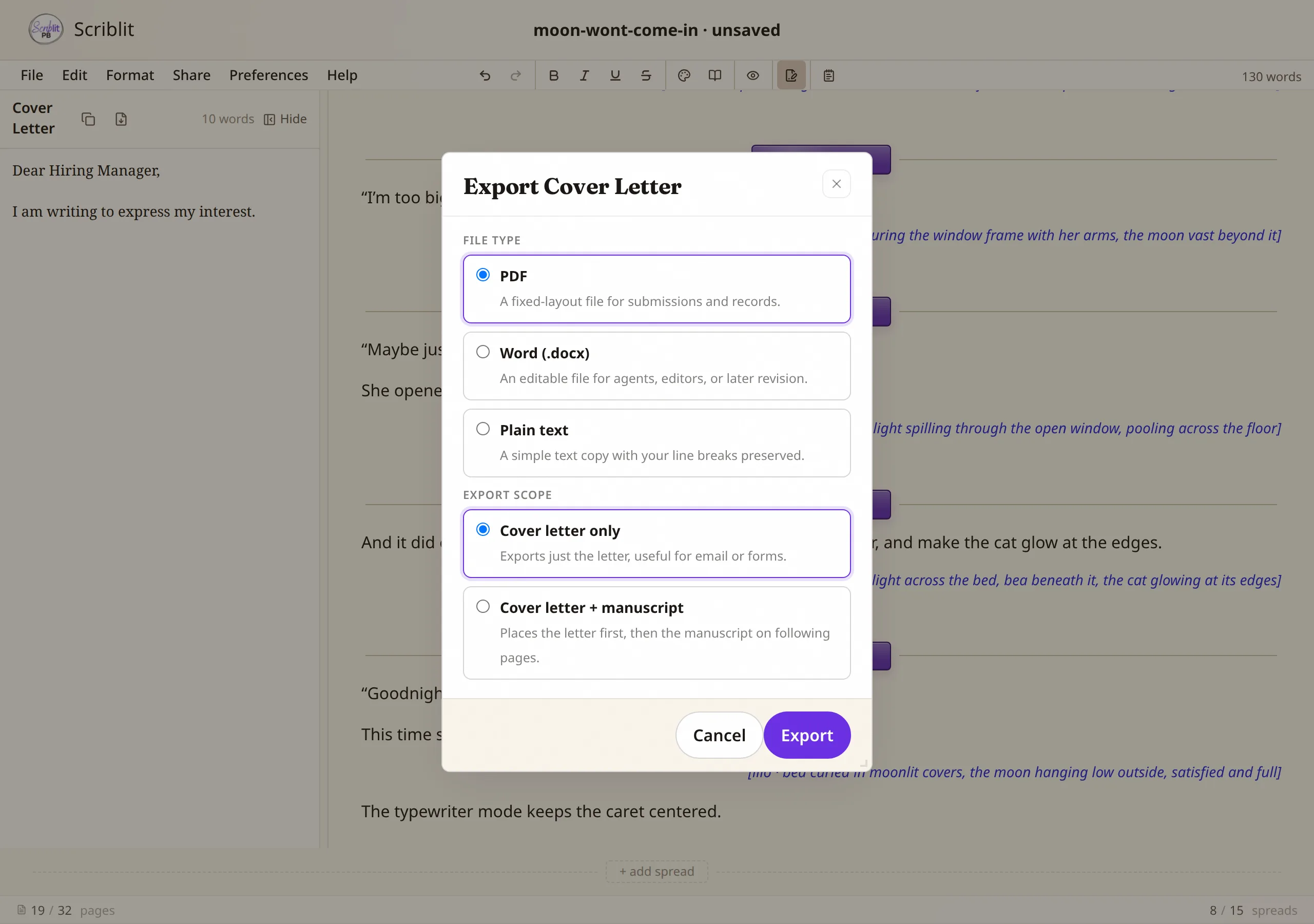Click the Cover Letter panel heading
Screen dimensions: 1314x924
33,118
